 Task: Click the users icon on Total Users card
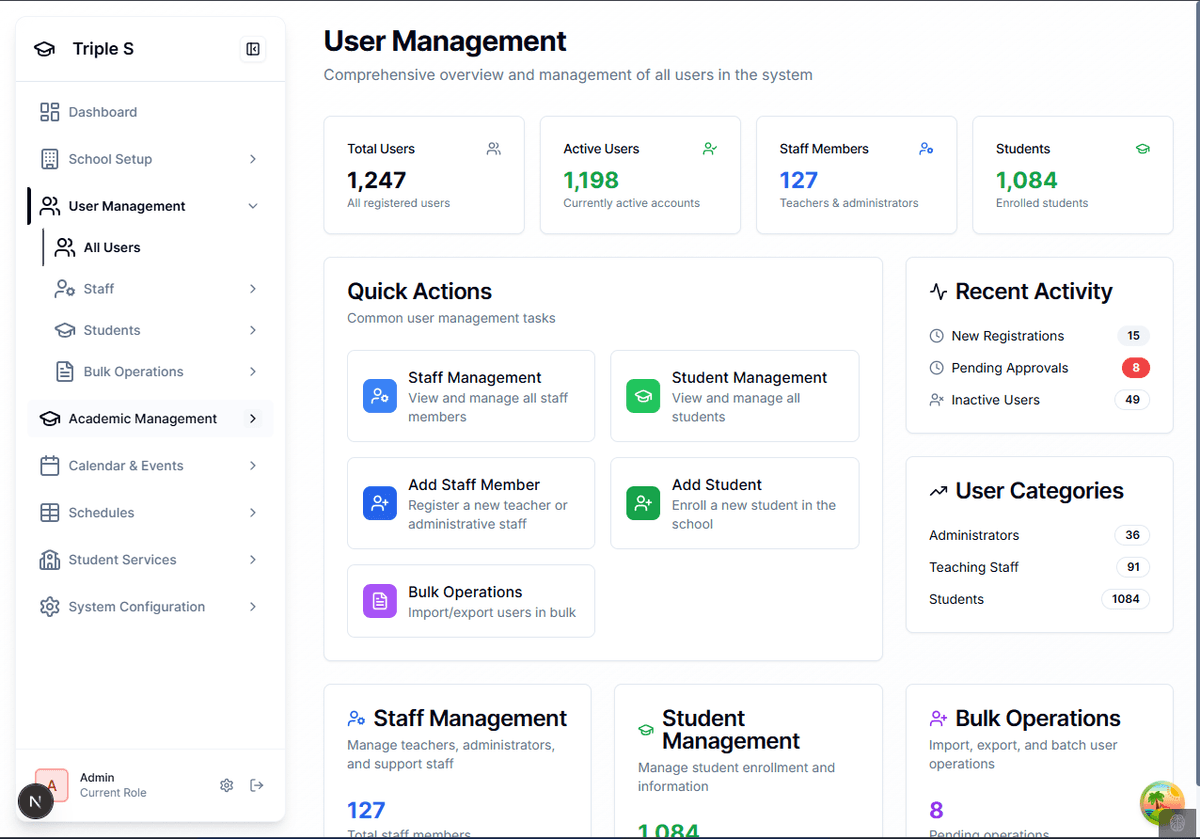pyautogui.click(x=493, y=148)
